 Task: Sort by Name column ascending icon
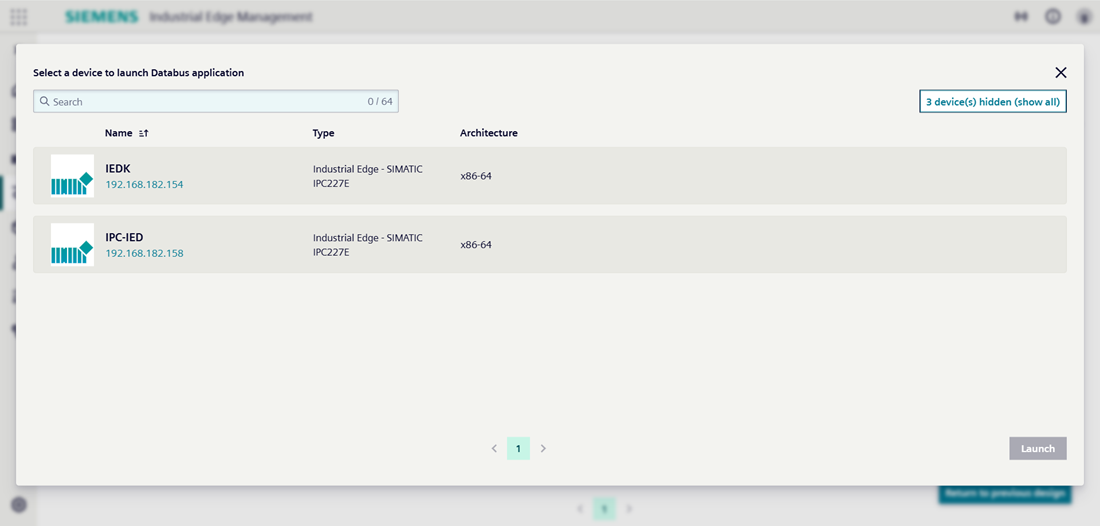(x=144, y=133)
